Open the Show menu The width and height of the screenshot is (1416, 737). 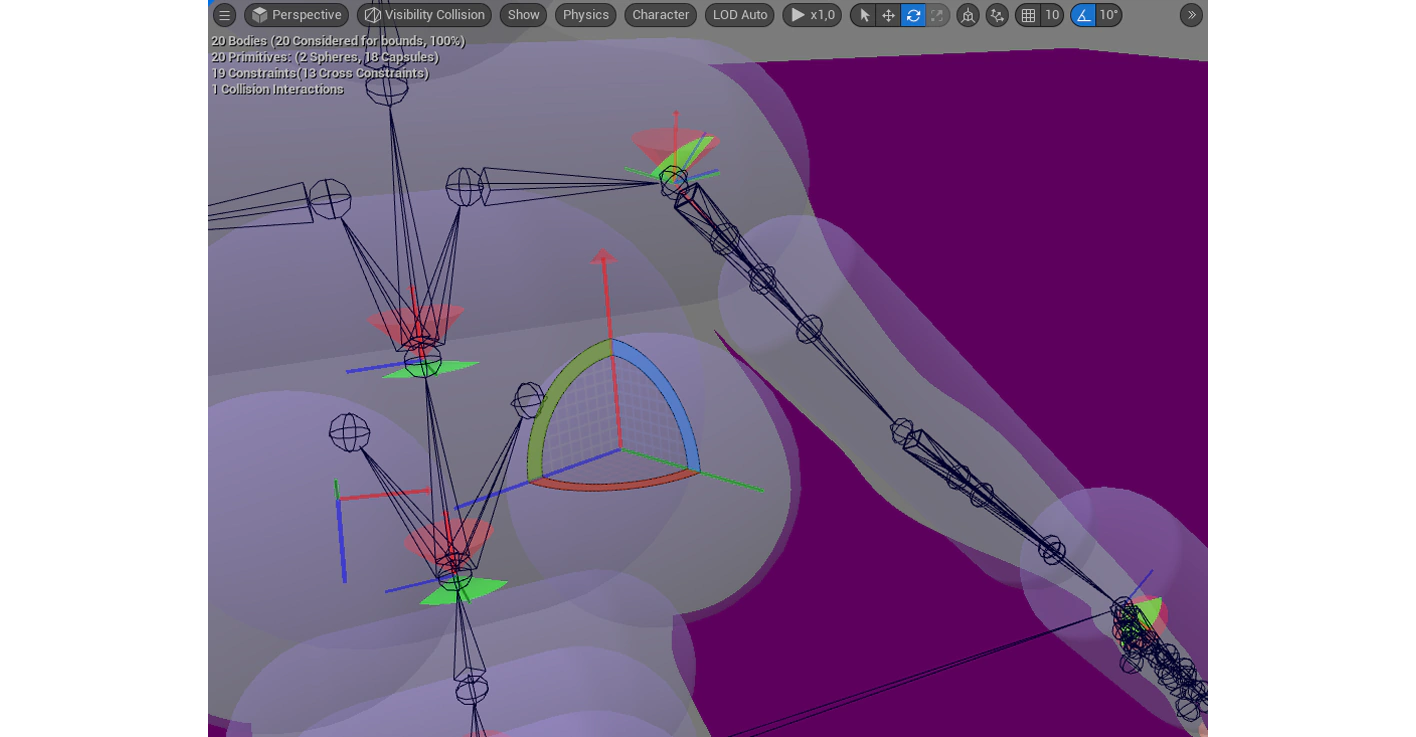[523, 15]
